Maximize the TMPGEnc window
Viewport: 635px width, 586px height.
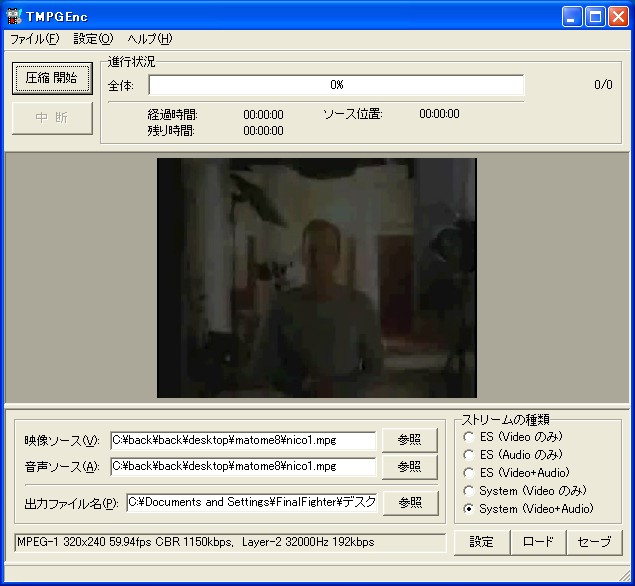pos(595,17)
